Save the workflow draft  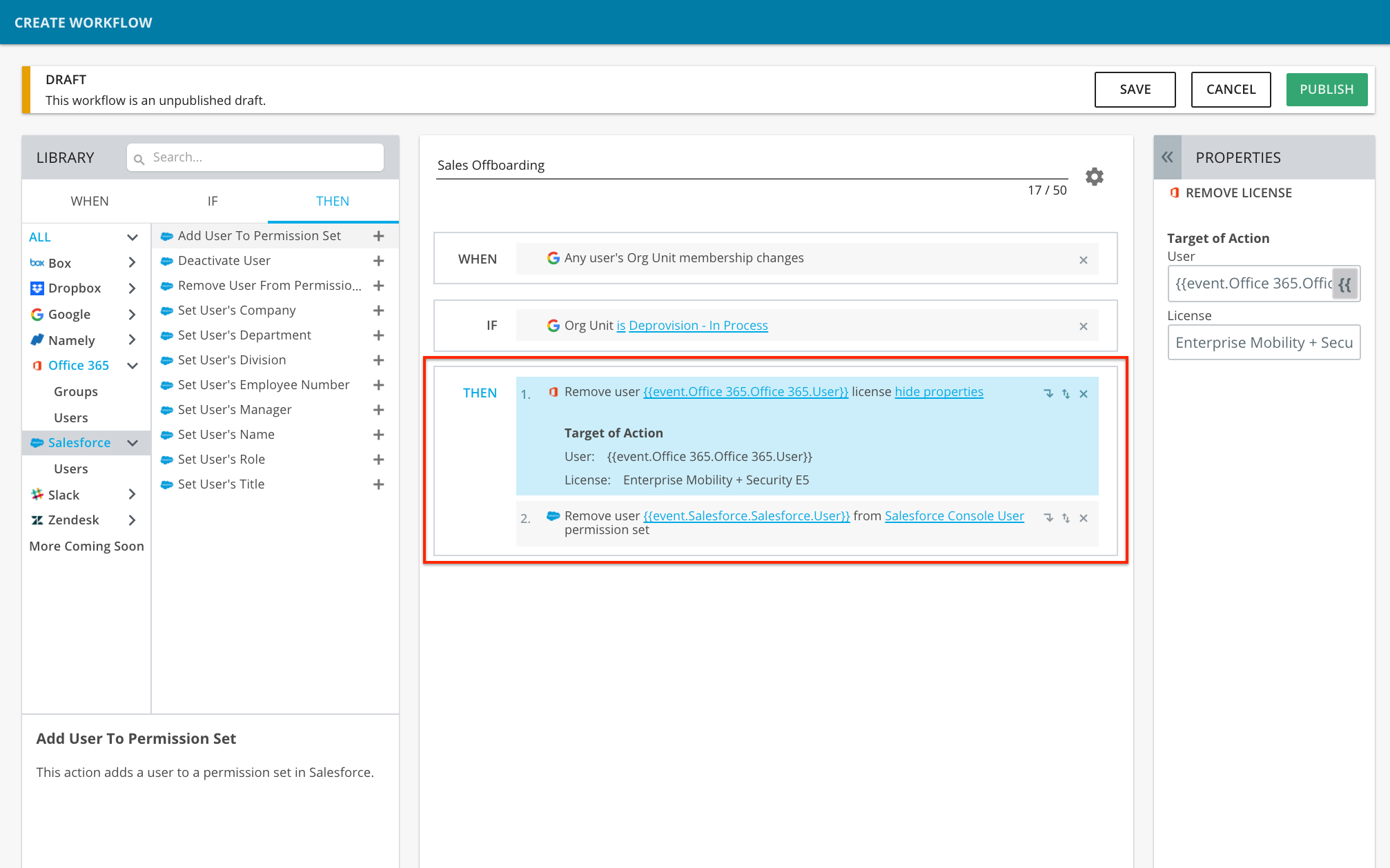tap(1135, 90)
